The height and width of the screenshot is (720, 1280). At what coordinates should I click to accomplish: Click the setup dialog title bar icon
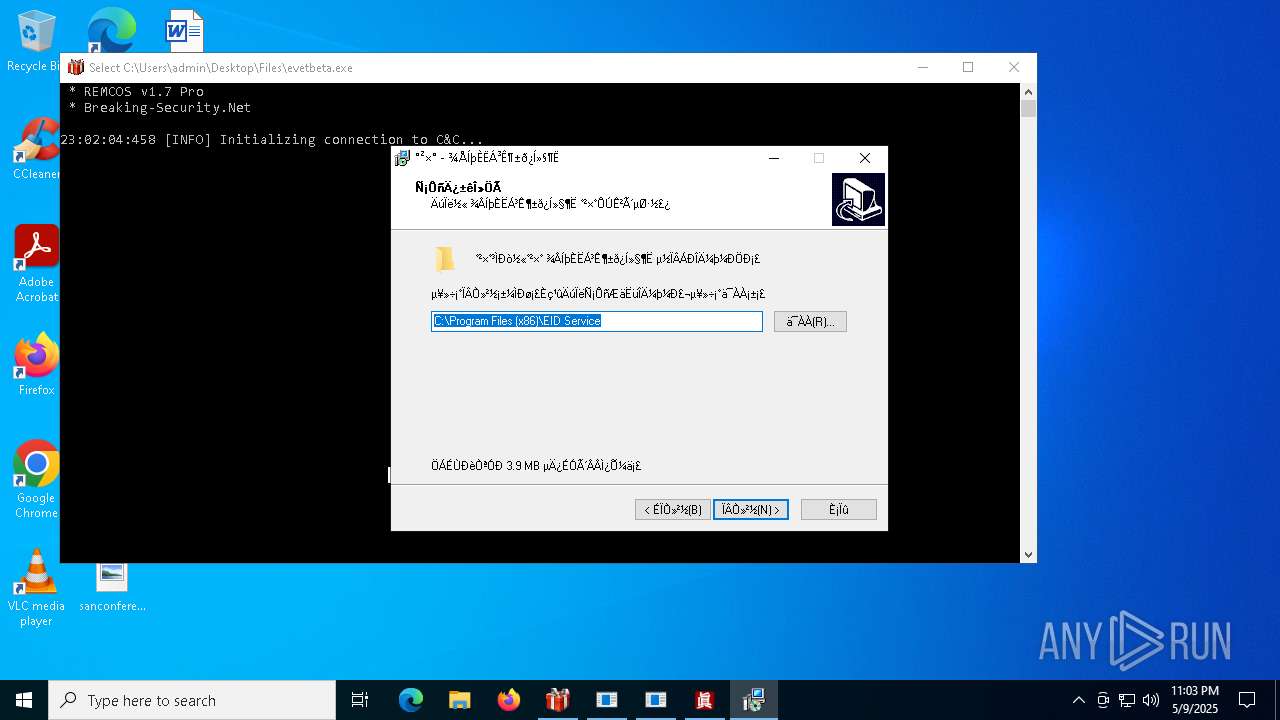click(x=403, y=158)
